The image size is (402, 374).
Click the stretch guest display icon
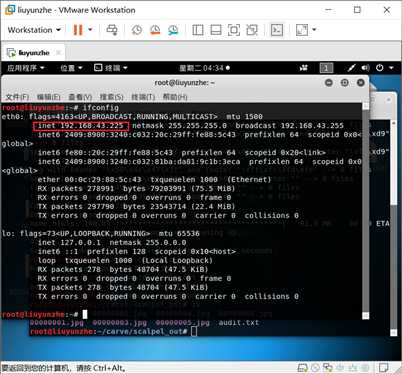pyautogui.click(x=302, y=30)
